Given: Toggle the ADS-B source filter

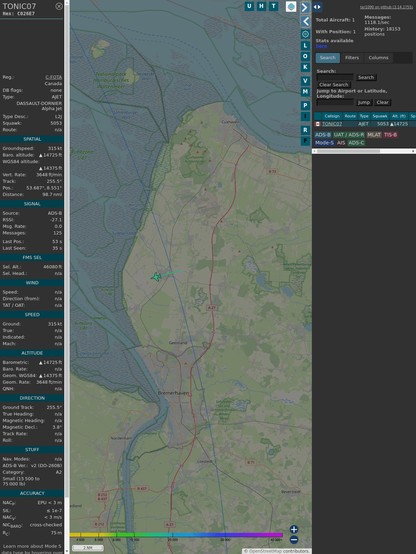Looking at the screenshot, I should point(323,135).
